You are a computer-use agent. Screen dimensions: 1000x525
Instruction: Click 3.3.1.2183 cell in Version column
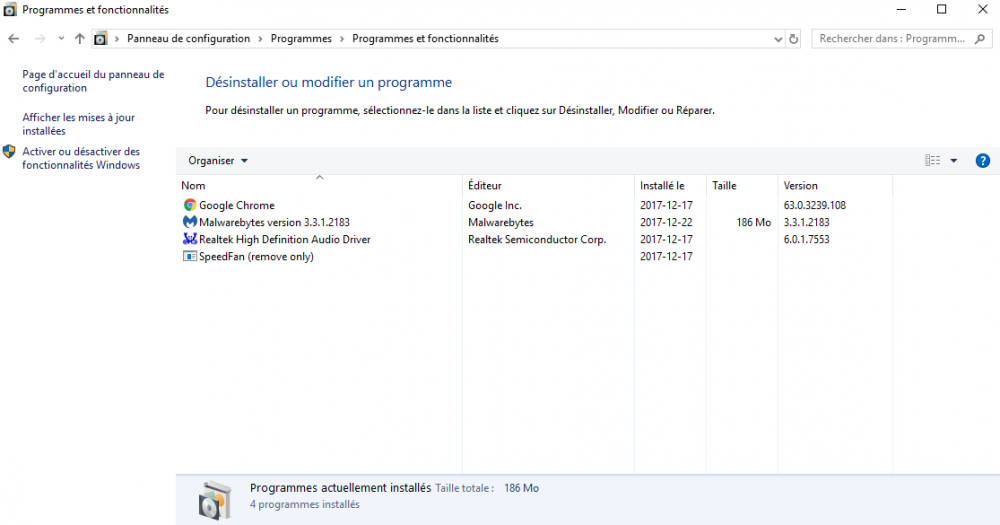[807, 223]
